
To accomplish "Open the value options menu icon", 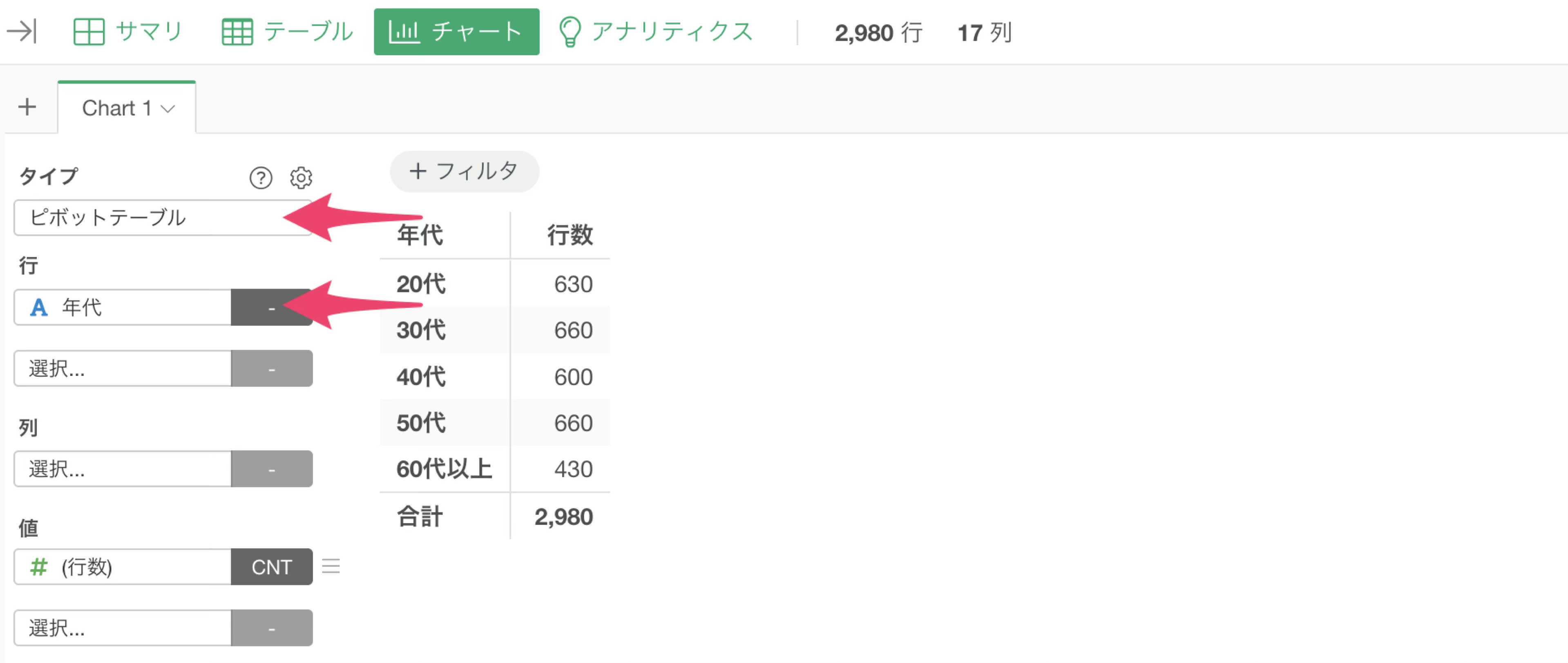I will (331, 566).
